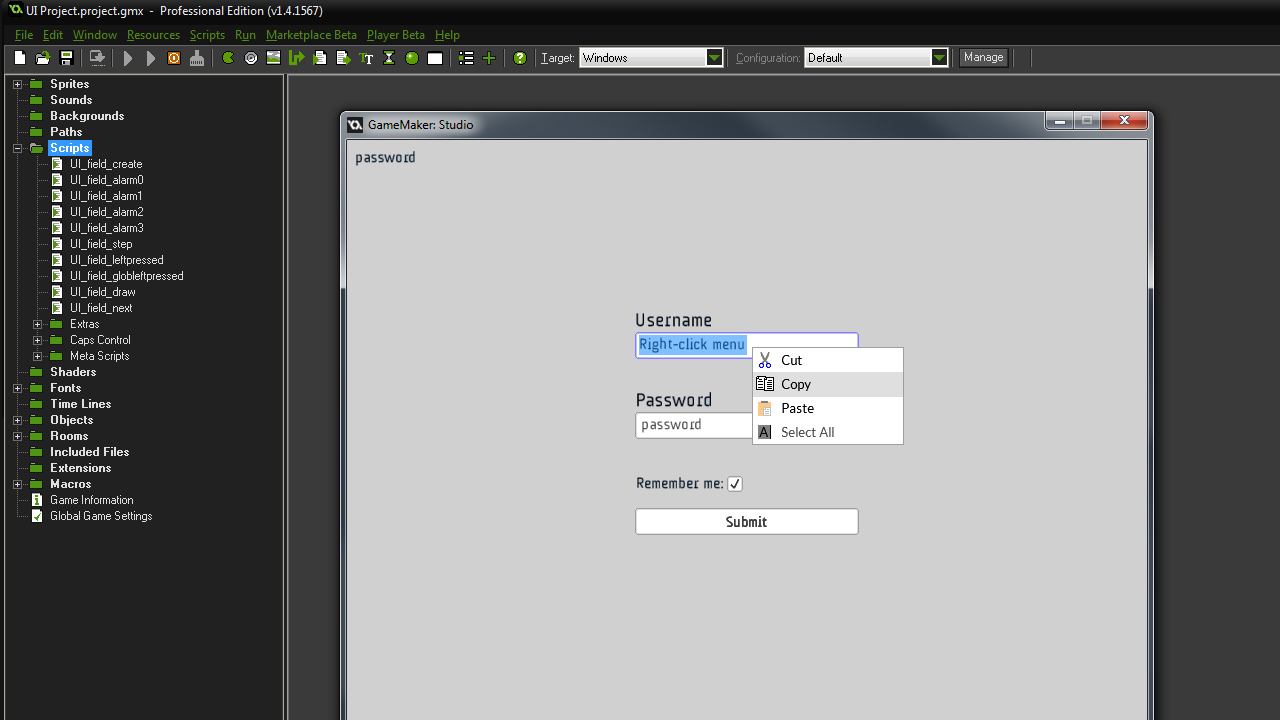Expand the Objects folder
The width and height of the screenshot is (1280, 720).
(x=17, y=420)
